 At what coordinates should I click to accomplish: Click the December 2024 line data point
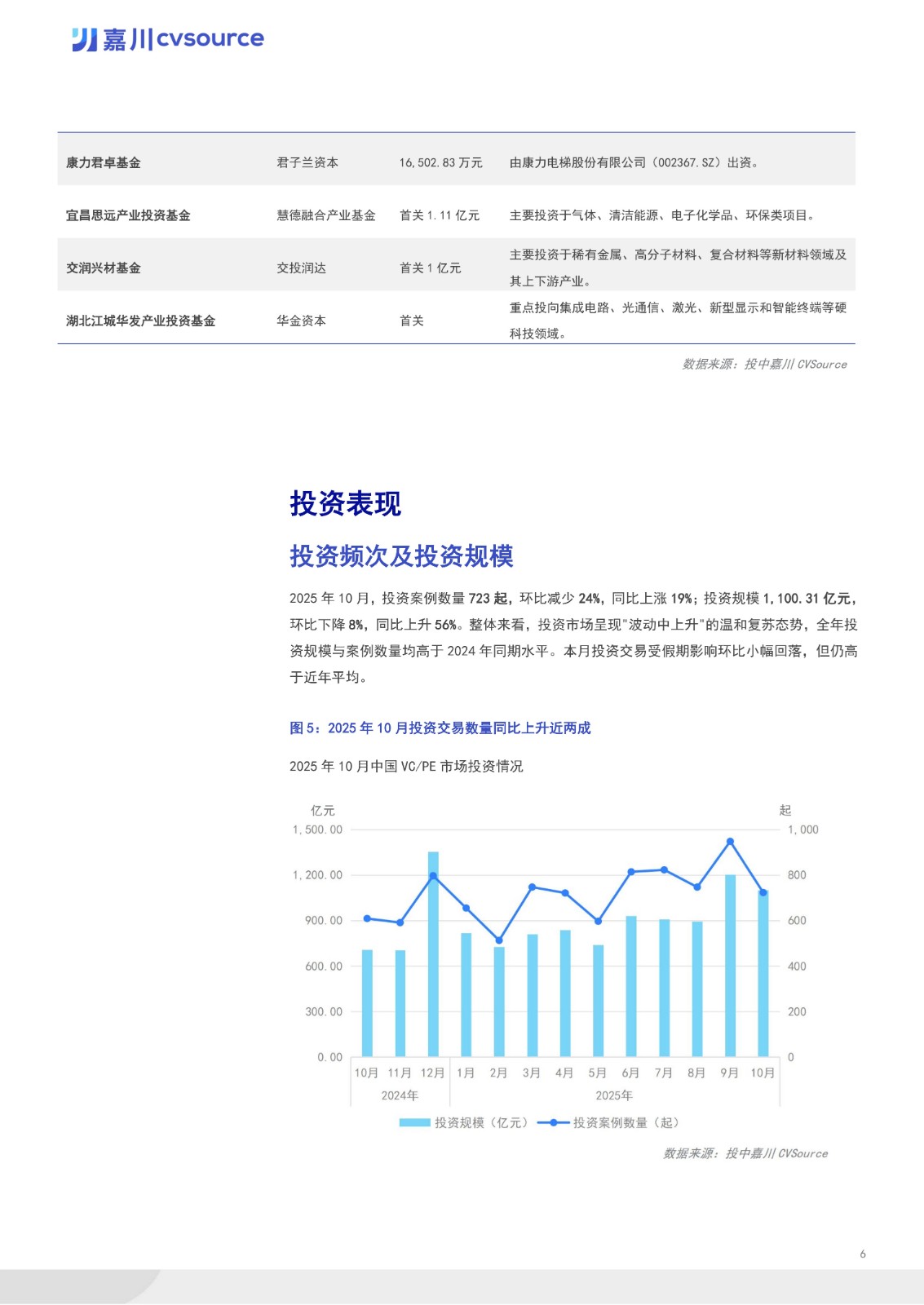(433, 876)
